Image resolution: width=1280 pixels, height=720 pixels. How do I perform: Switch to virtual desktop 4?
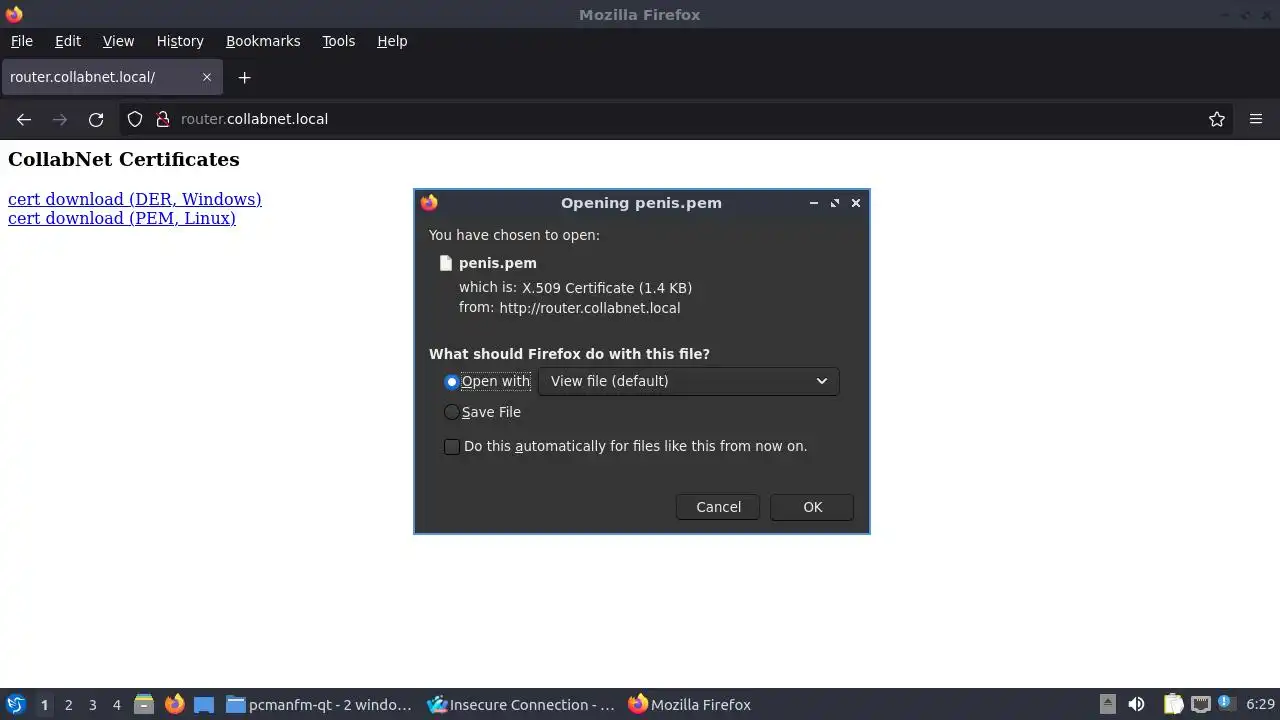tap(116, 705)
